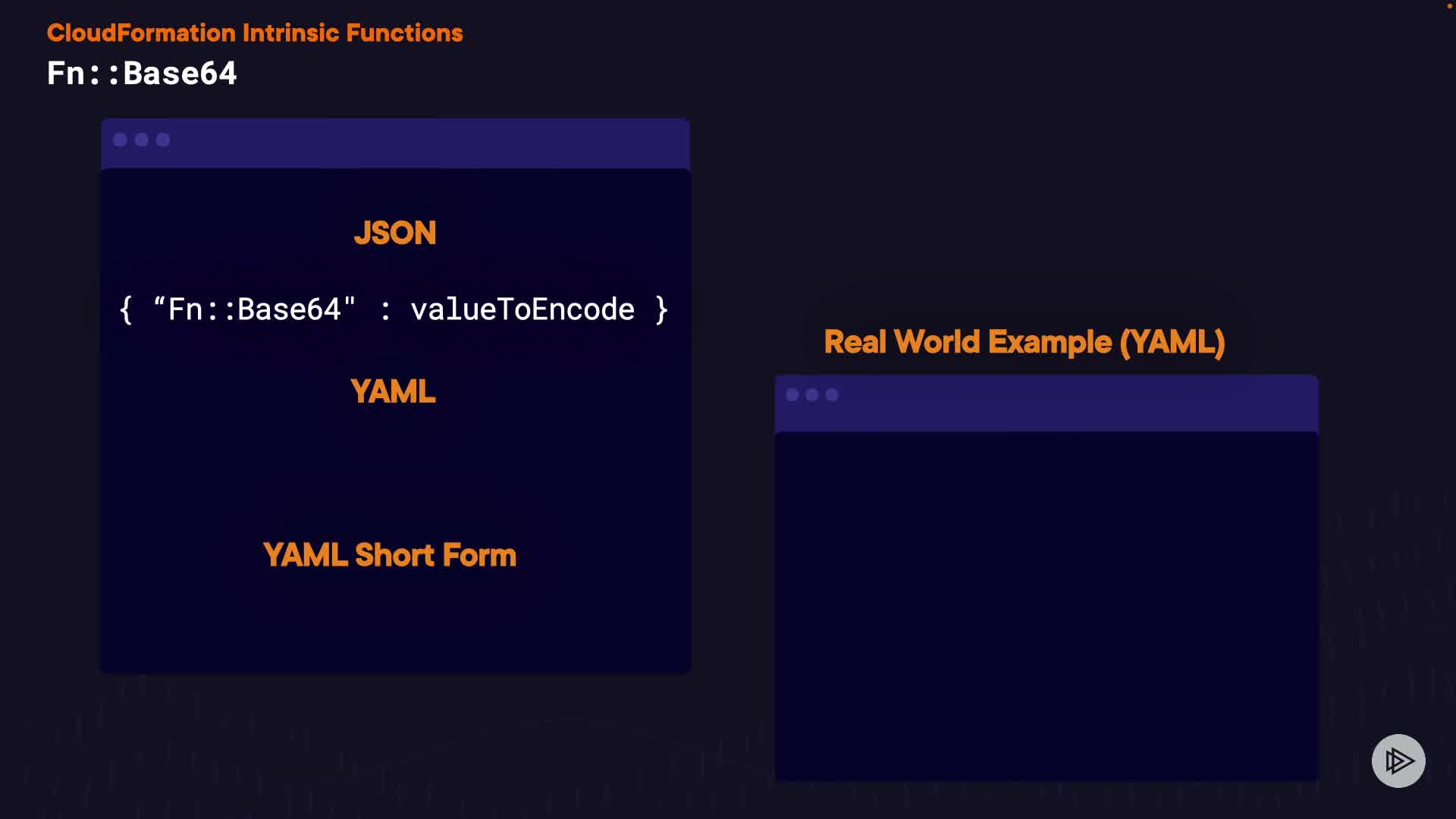This screenshot has height=819, width=1456.
Task: Click the valueToEncode text in JSON code
Action: (x=522, y=309)
